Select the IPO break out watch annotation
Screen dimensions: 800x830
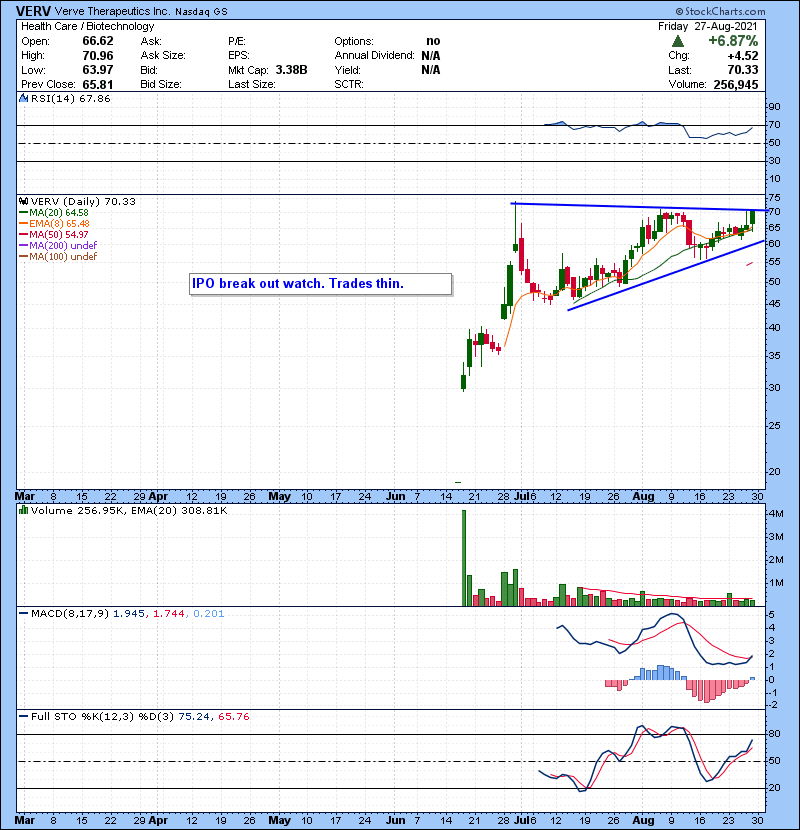[297, 284]
